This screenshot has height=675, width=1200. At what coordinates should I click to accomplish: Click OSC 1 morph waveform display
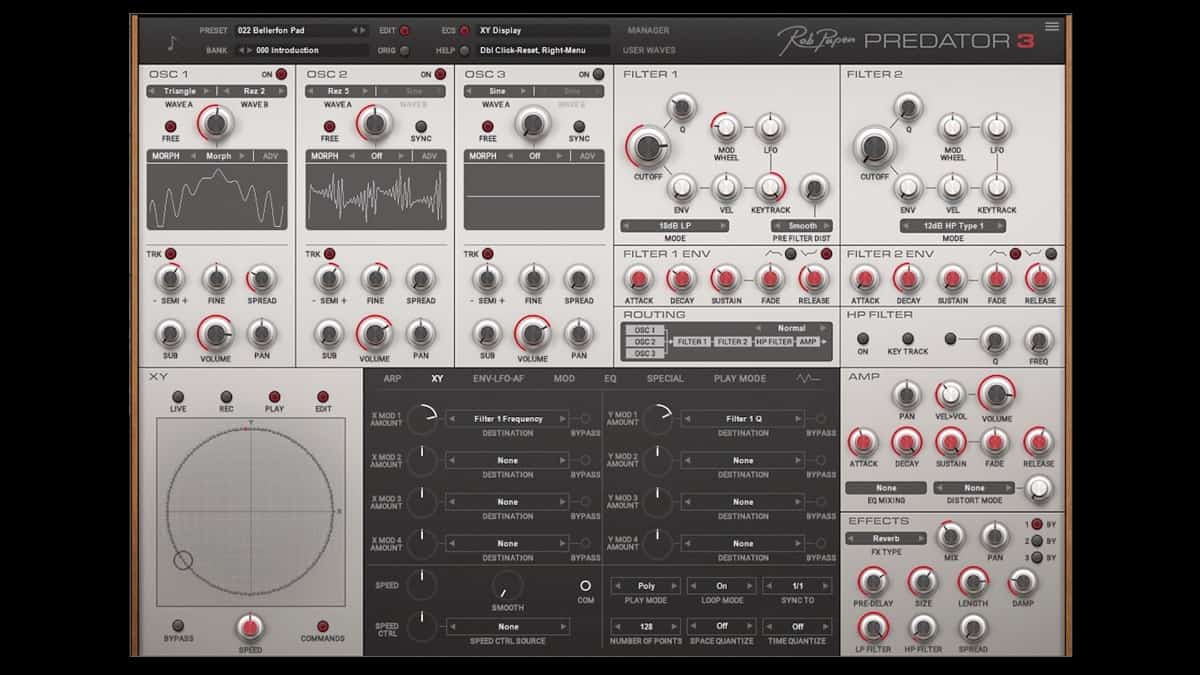217,198
